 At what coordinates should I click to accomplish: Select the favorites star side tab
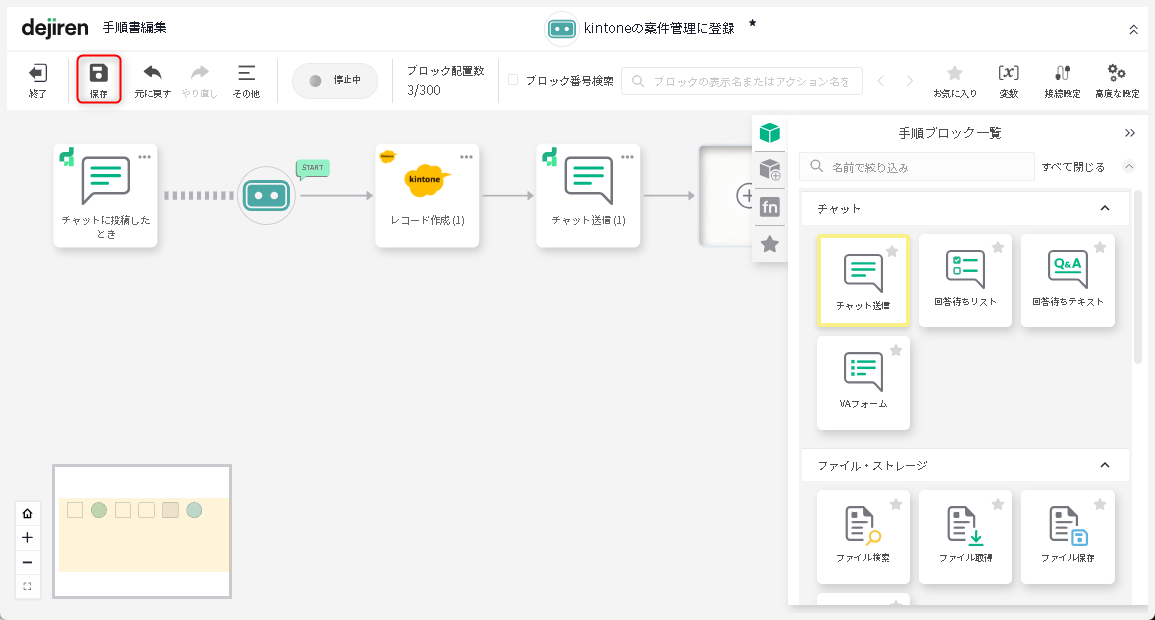click(770, 244)
